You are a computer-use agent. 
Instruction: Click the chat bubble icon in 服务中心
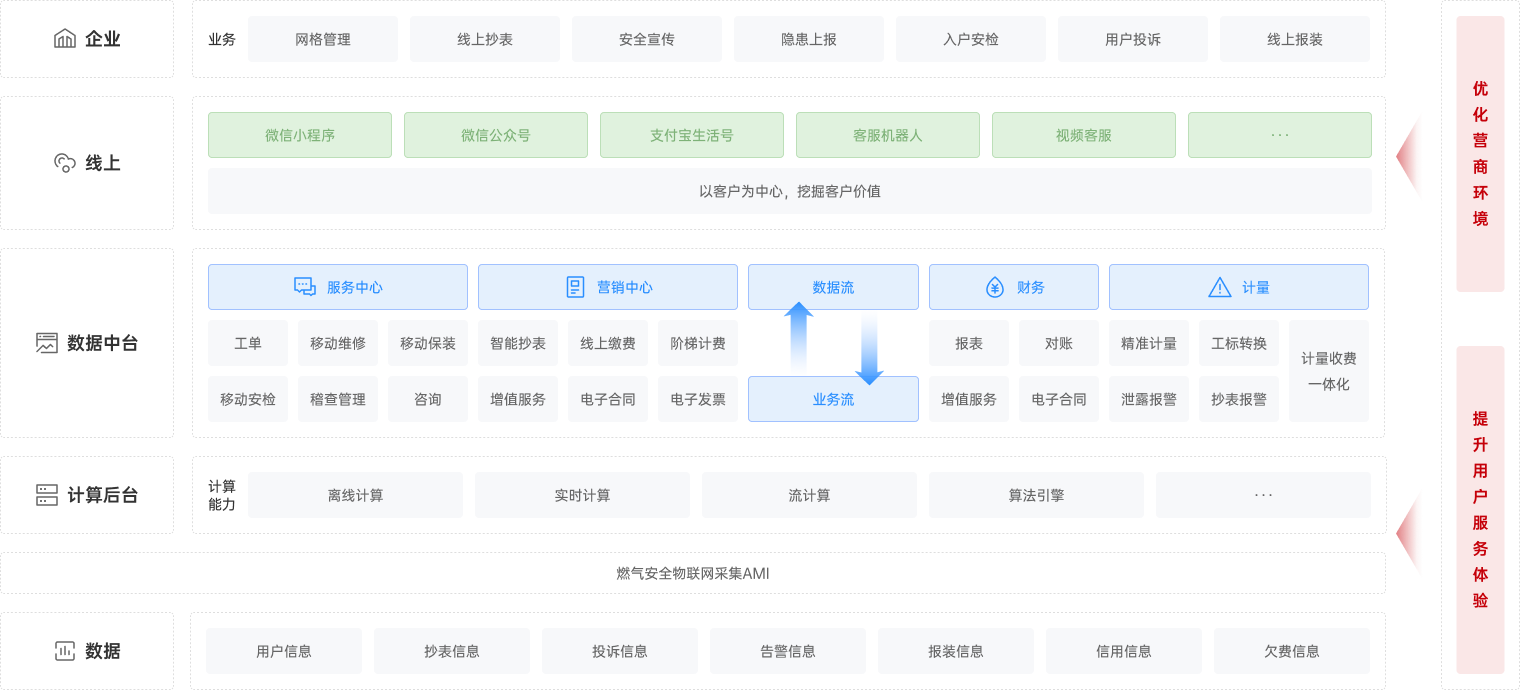(305, 287)
